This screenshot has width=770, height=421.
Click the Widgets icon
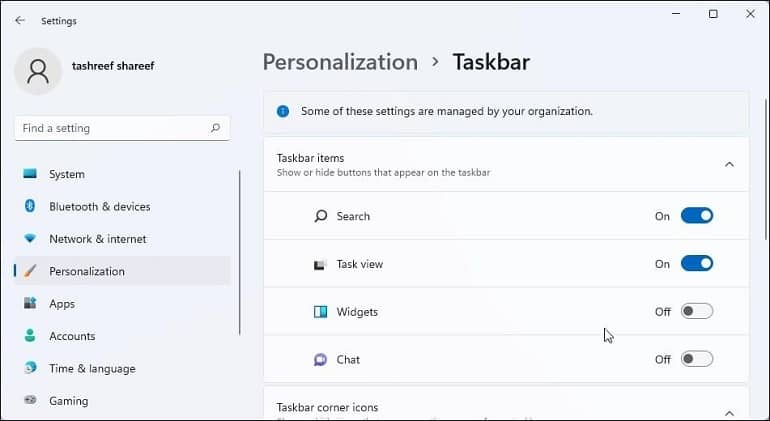320,311
